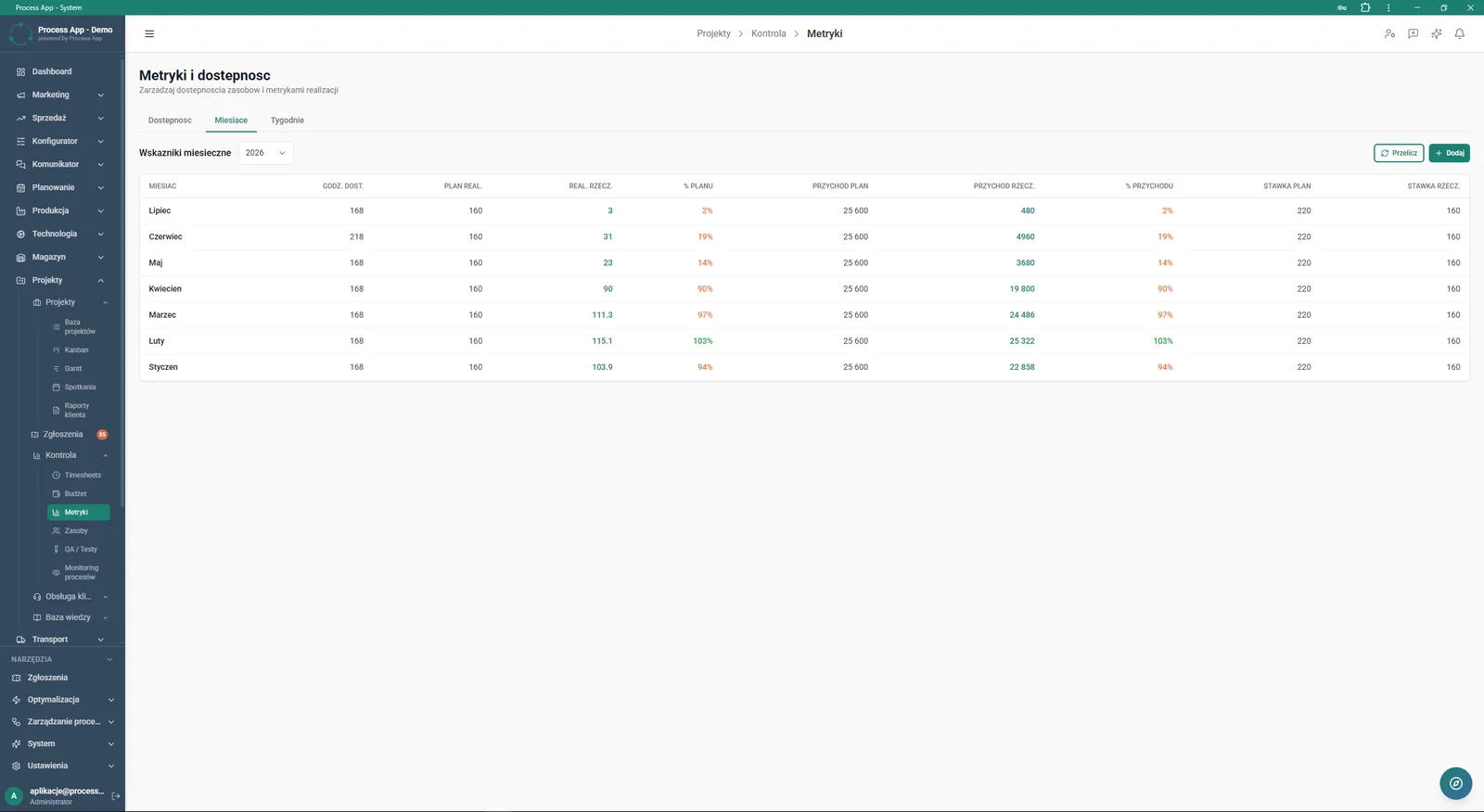Collapse the top-level Projekty section
Viewport: 1484px width, 812px height.
click(61, 280)
